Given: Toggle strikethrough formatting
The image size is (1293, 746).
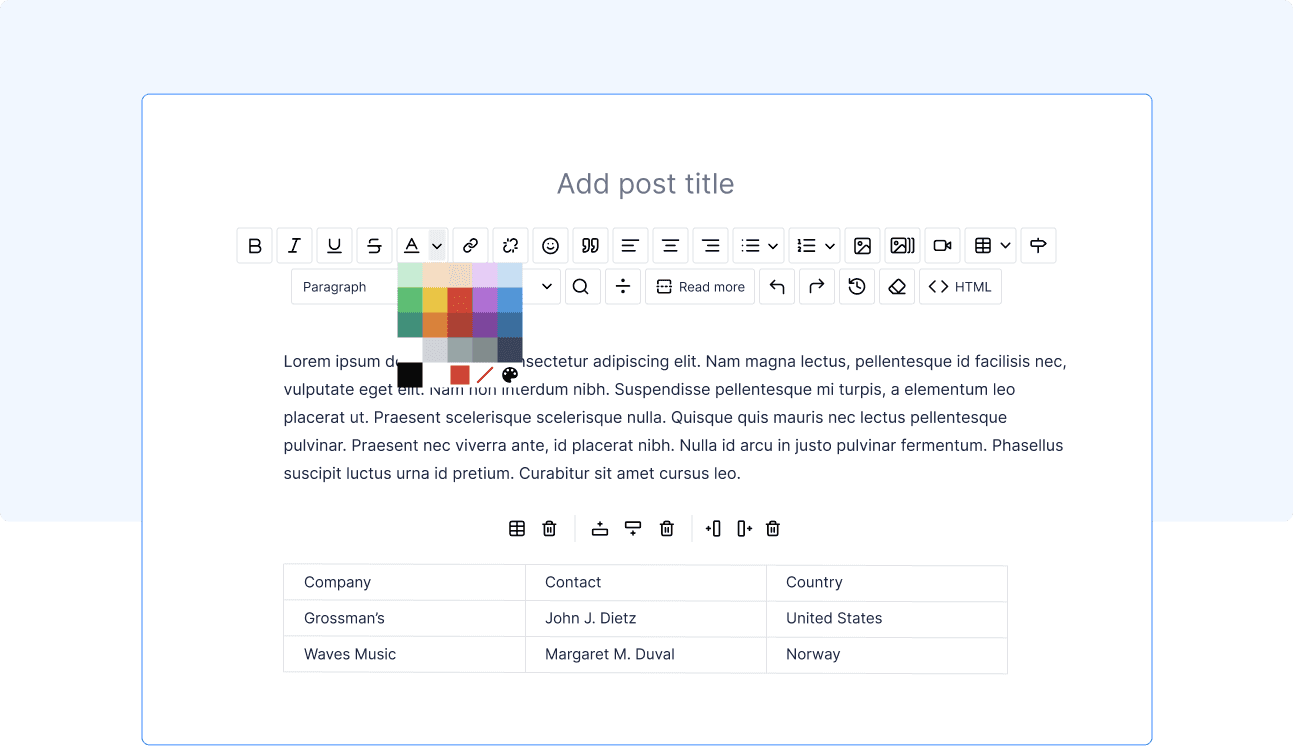Looking at the screenshot, I should click(x=374, y=245).
